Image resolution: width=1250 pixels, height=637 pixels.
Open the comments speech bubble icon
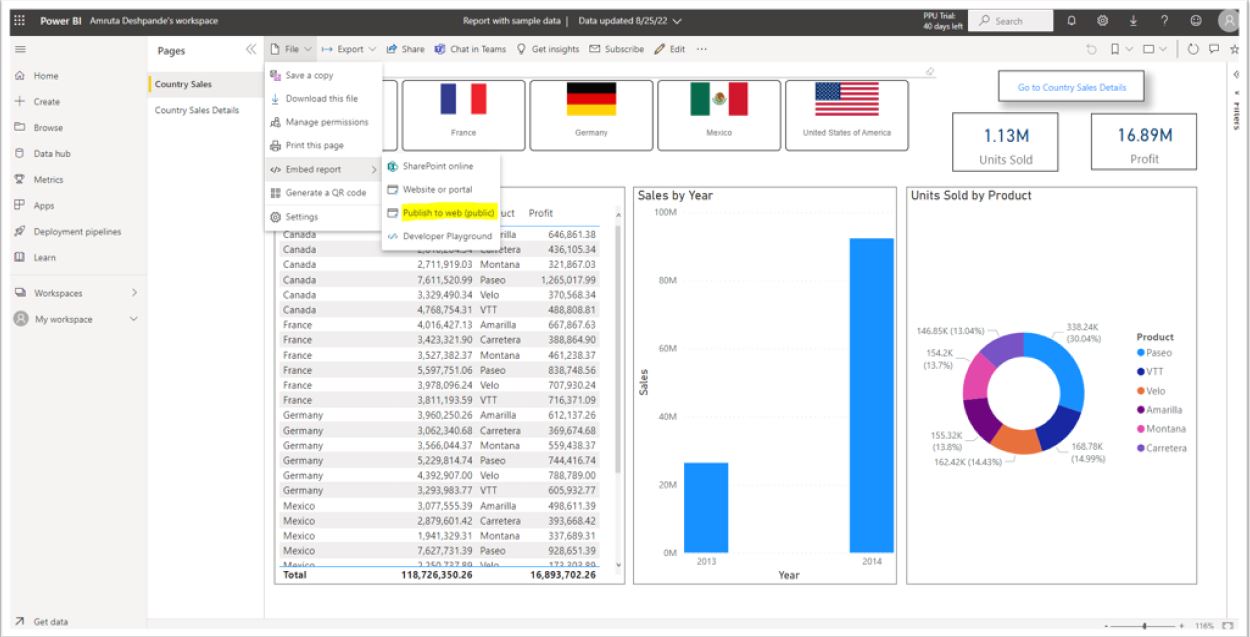[1215, 49]
